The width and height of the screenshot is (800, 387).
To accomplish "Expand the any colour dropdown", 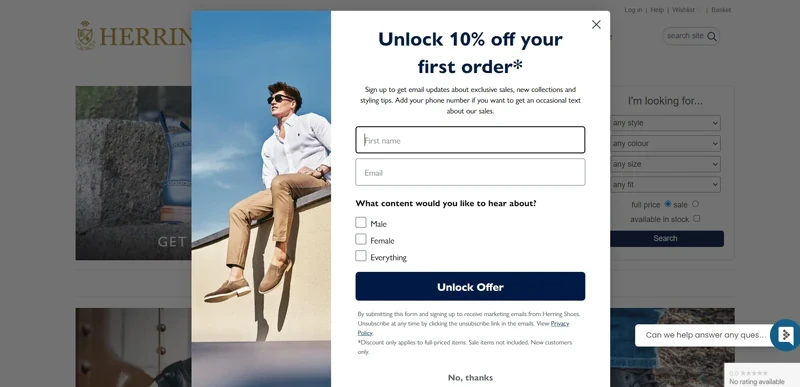I will click(x=665, y=143).
